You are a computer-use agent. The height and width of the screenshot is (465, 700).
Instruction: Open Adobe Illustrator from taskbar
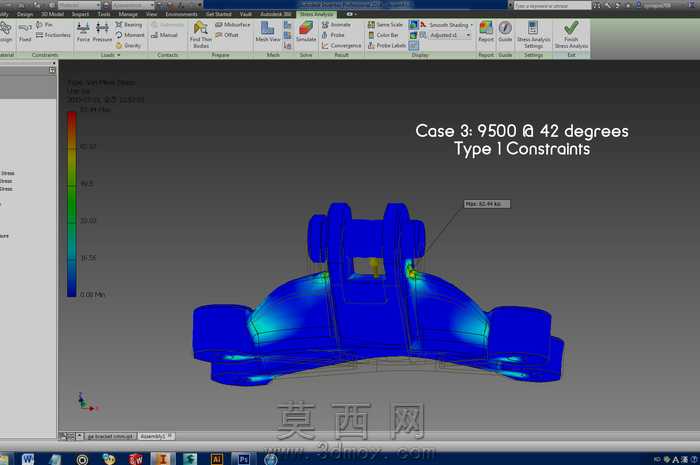[x=217, y=459]
